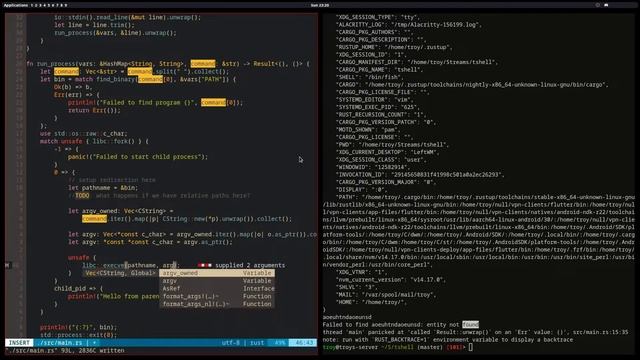The width and height of the screenshot is (640, 360).
Task: Select argv_owned completion suggestion
Action: [x=217, y=273]
